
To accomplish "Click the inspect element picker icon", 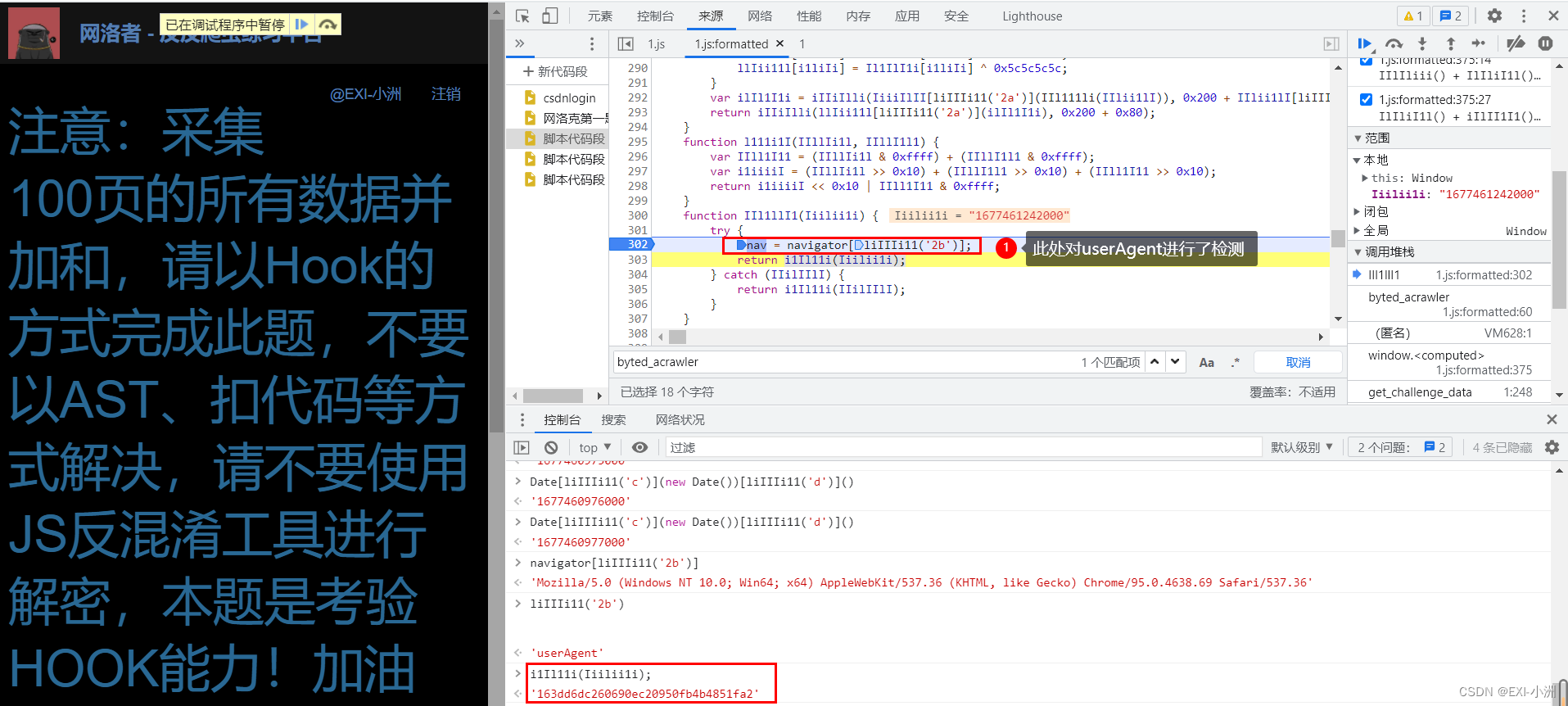I will [x=523, y=16].
